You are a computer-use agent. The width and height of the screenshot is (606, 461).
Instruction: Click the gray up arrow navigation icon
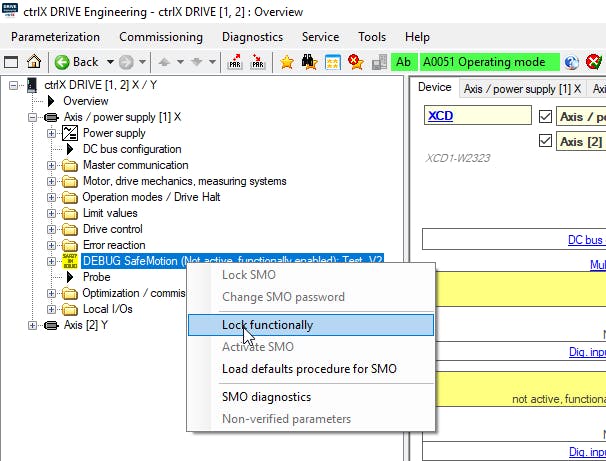(164, 62)
